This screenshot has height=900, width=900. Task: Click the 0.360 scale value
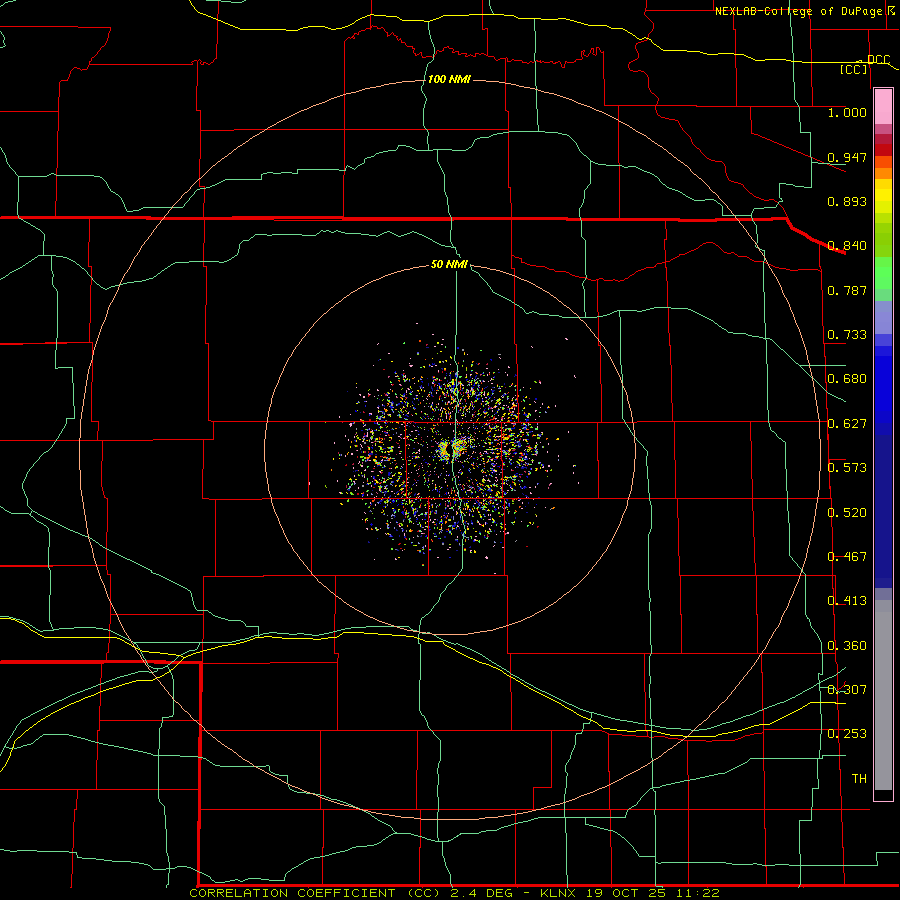coord(847,646)
